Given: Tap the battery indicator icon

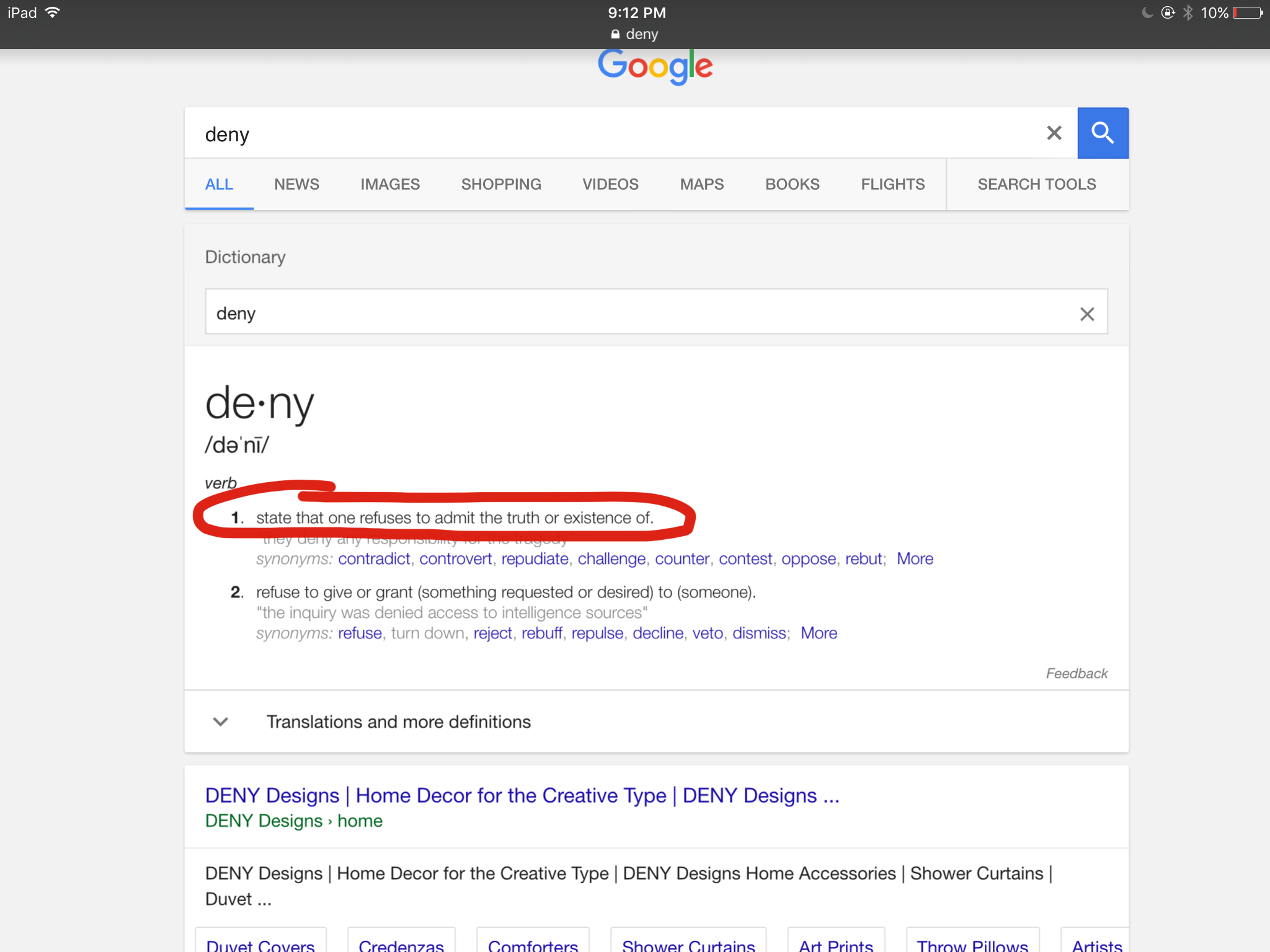Looking at the screenshot, I should pyautogui.click(x=1248, y=13).
